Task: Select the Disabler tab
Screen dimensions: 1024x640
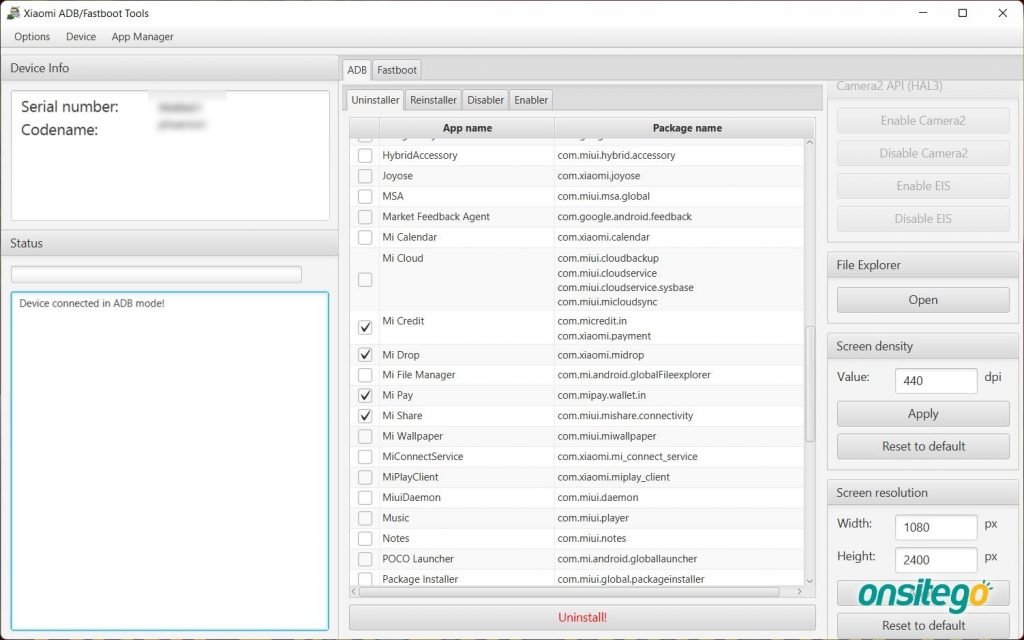Action: pos(485,100)
